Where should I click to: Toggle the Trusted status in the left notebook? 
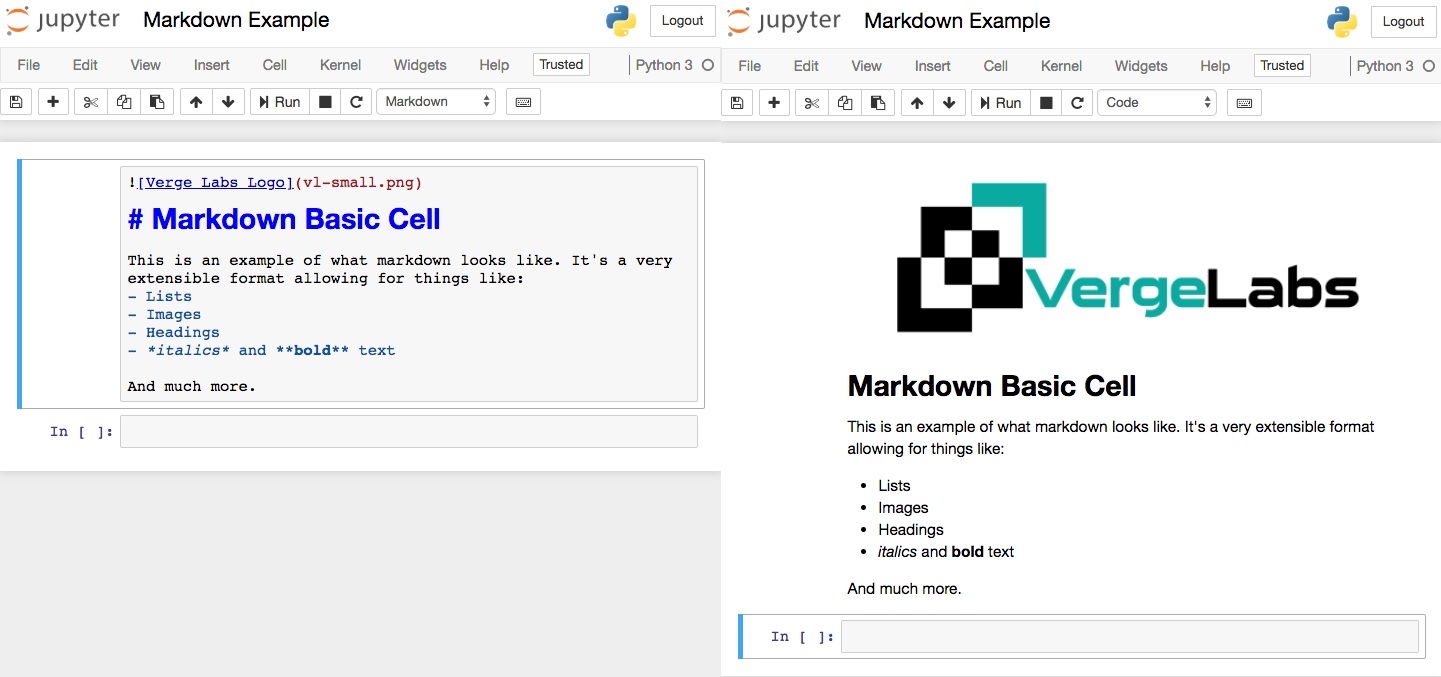(561, 65)
